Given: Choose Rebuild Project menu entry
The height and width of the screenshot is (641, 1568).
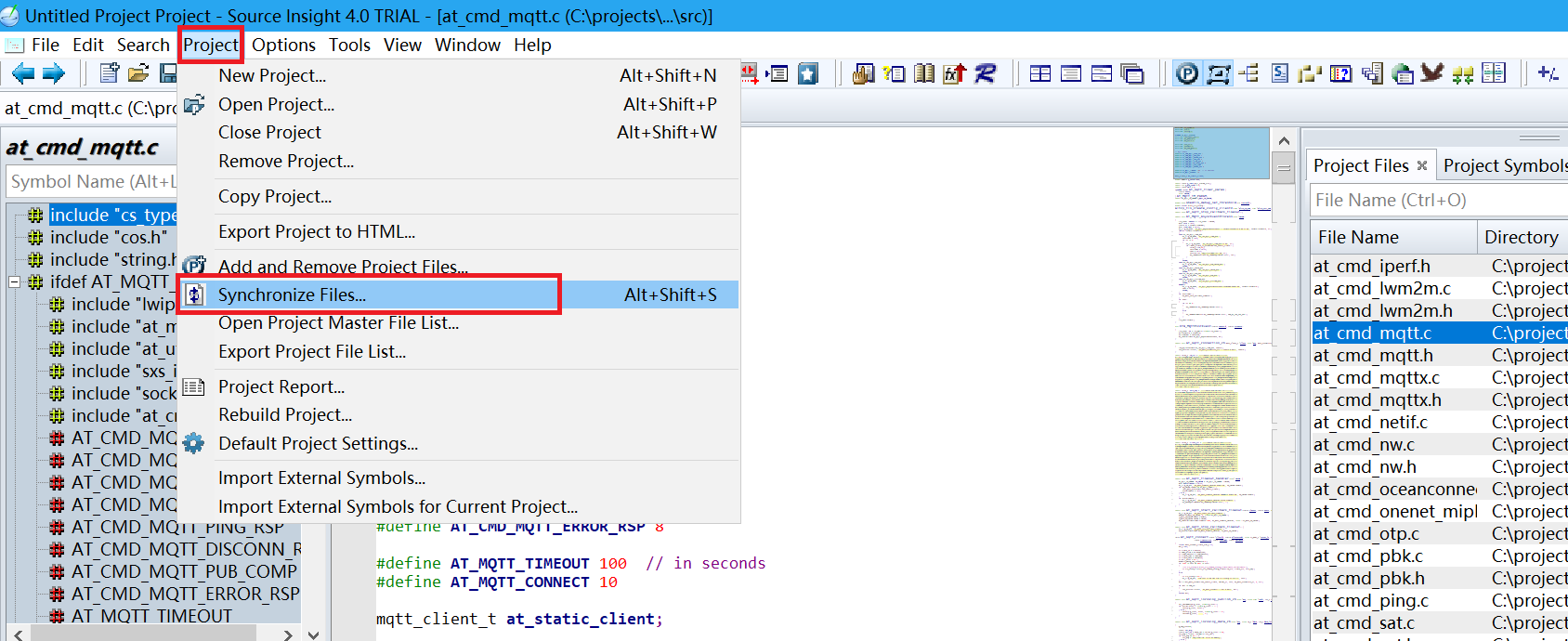Looking at the screenshot, I should 285,414.
